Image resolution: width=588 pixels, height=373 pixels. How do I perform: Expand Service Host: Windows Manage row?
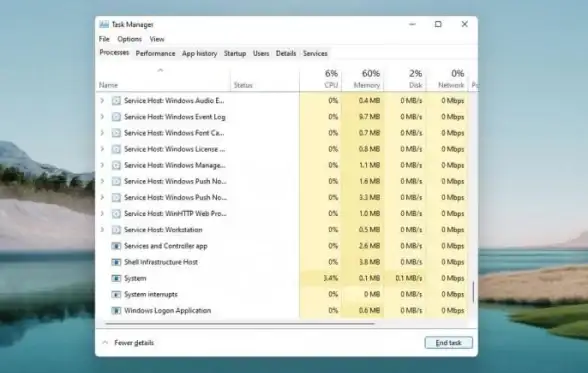(x=102, y=165)
